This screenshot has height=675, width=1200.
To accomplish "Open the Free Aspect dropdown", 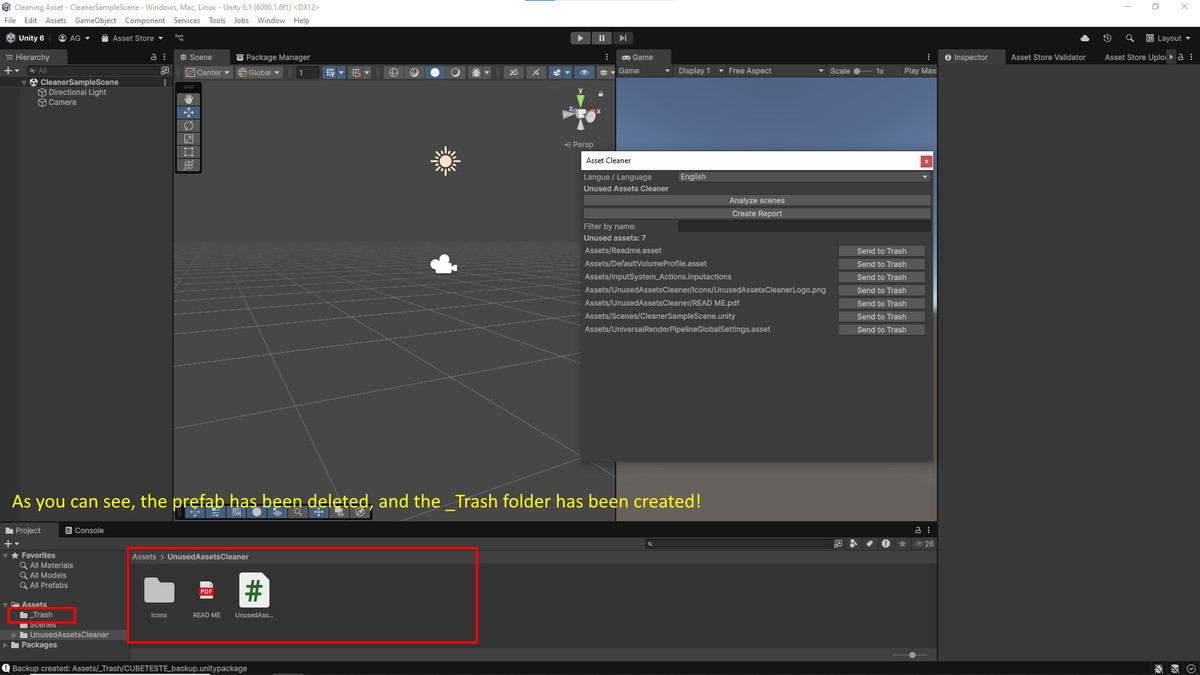I will tap(776, 71).
